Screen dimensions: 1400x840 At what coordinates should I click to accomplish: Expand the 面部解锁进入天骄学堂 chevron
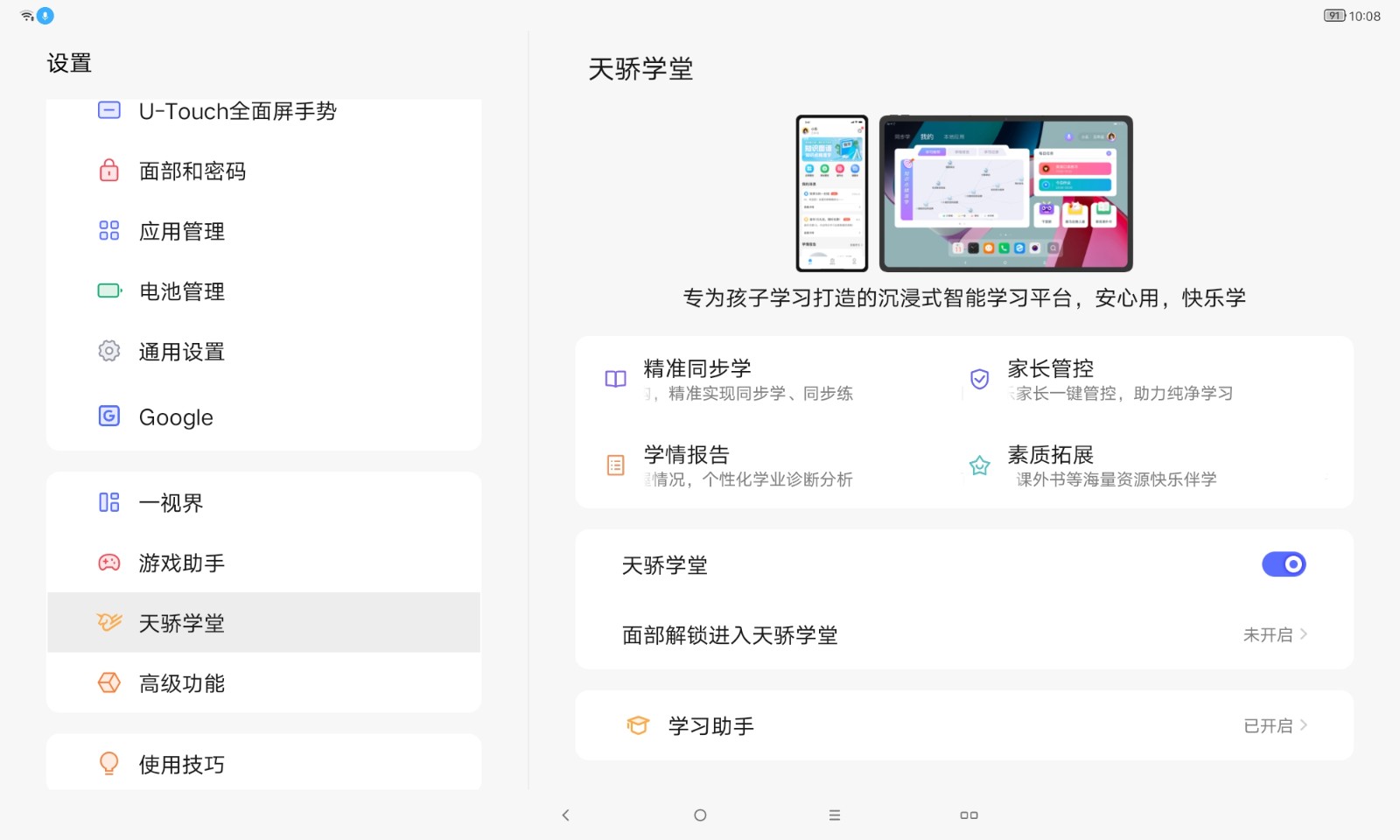[1304, 634]
